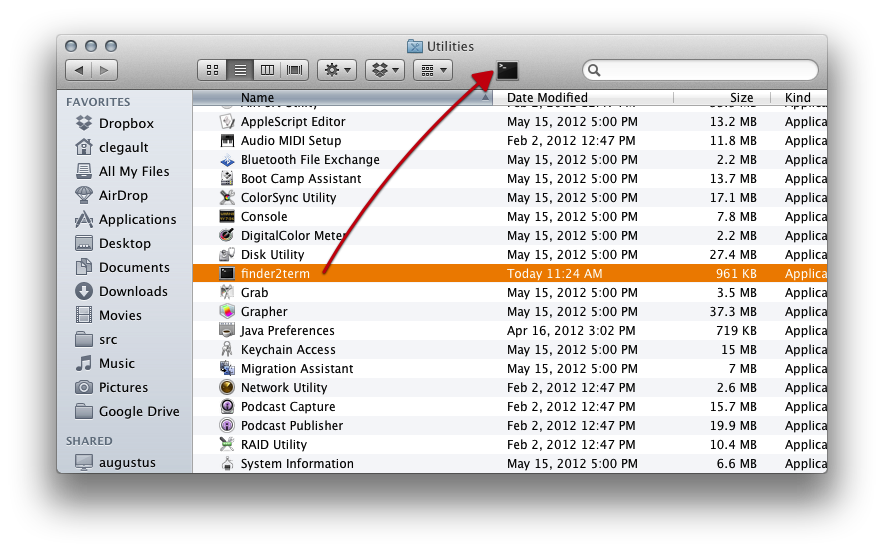The image size is (884, 552).
Task: Select DigitalColor Meter in the list
Action: click(510, 236)
